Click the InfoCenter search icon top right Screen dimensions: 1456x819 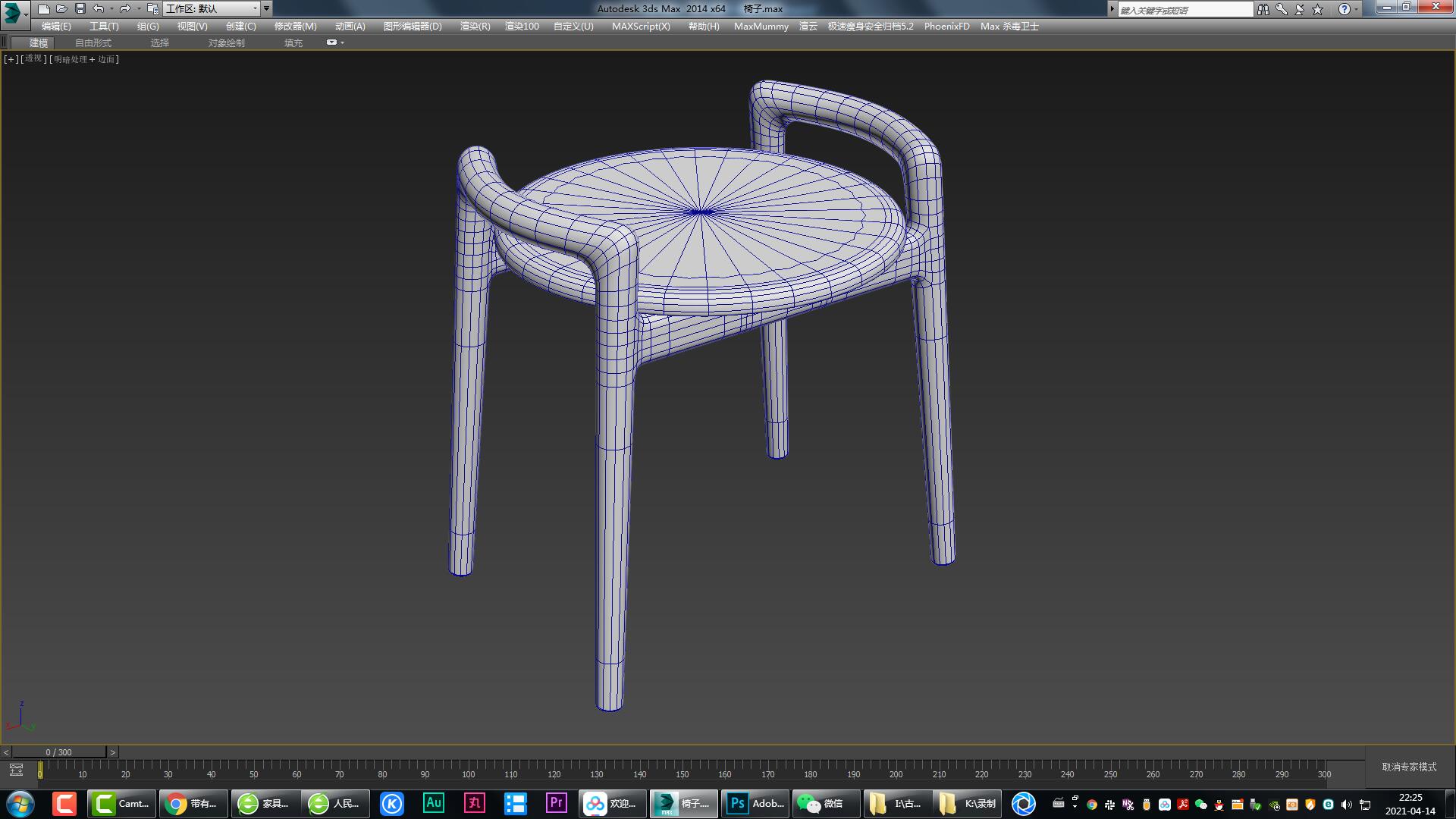[x=1263, y=8]
